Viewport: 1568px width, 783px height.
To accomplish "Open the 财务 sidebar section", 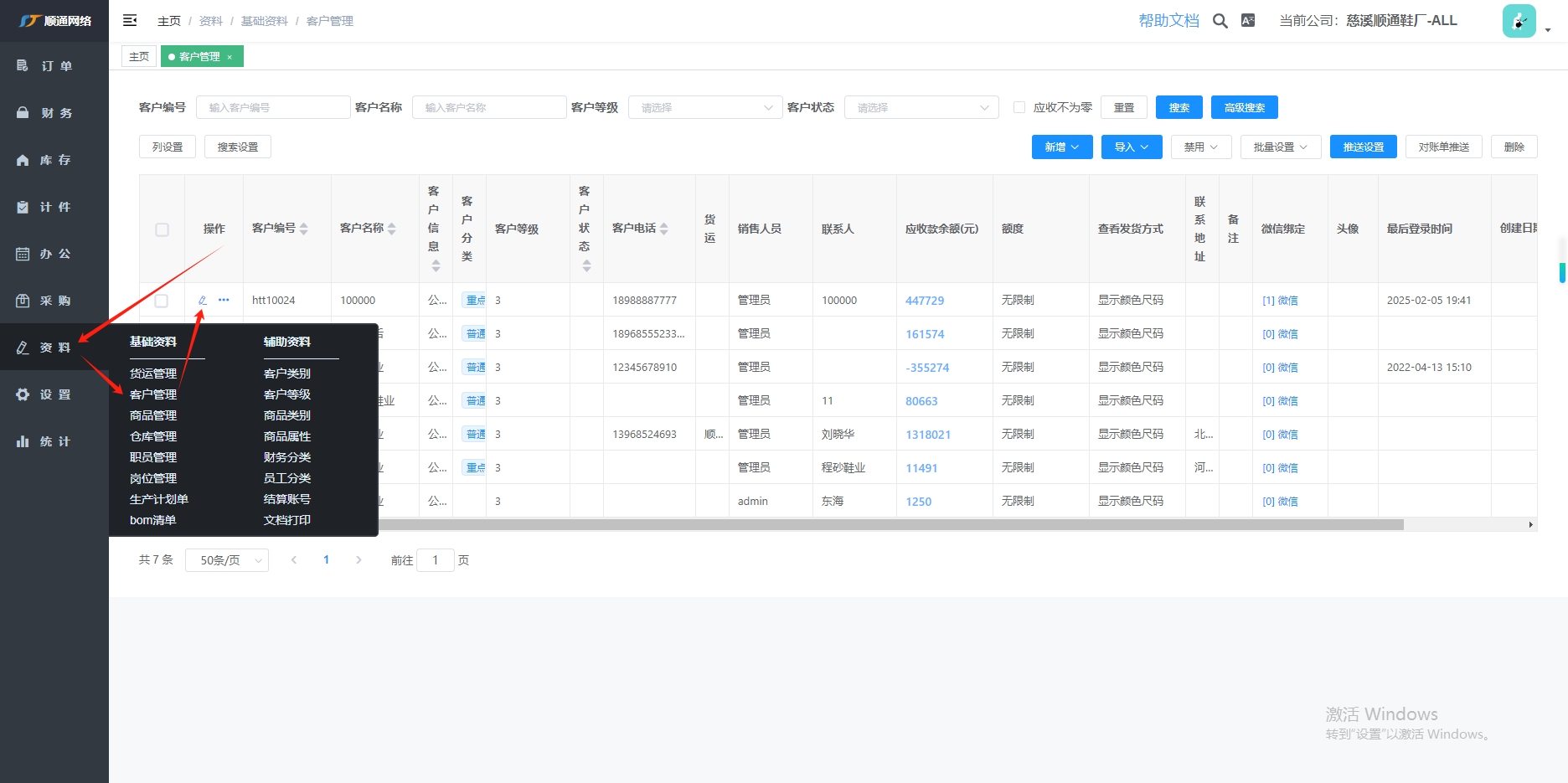I will pos(54,112).
